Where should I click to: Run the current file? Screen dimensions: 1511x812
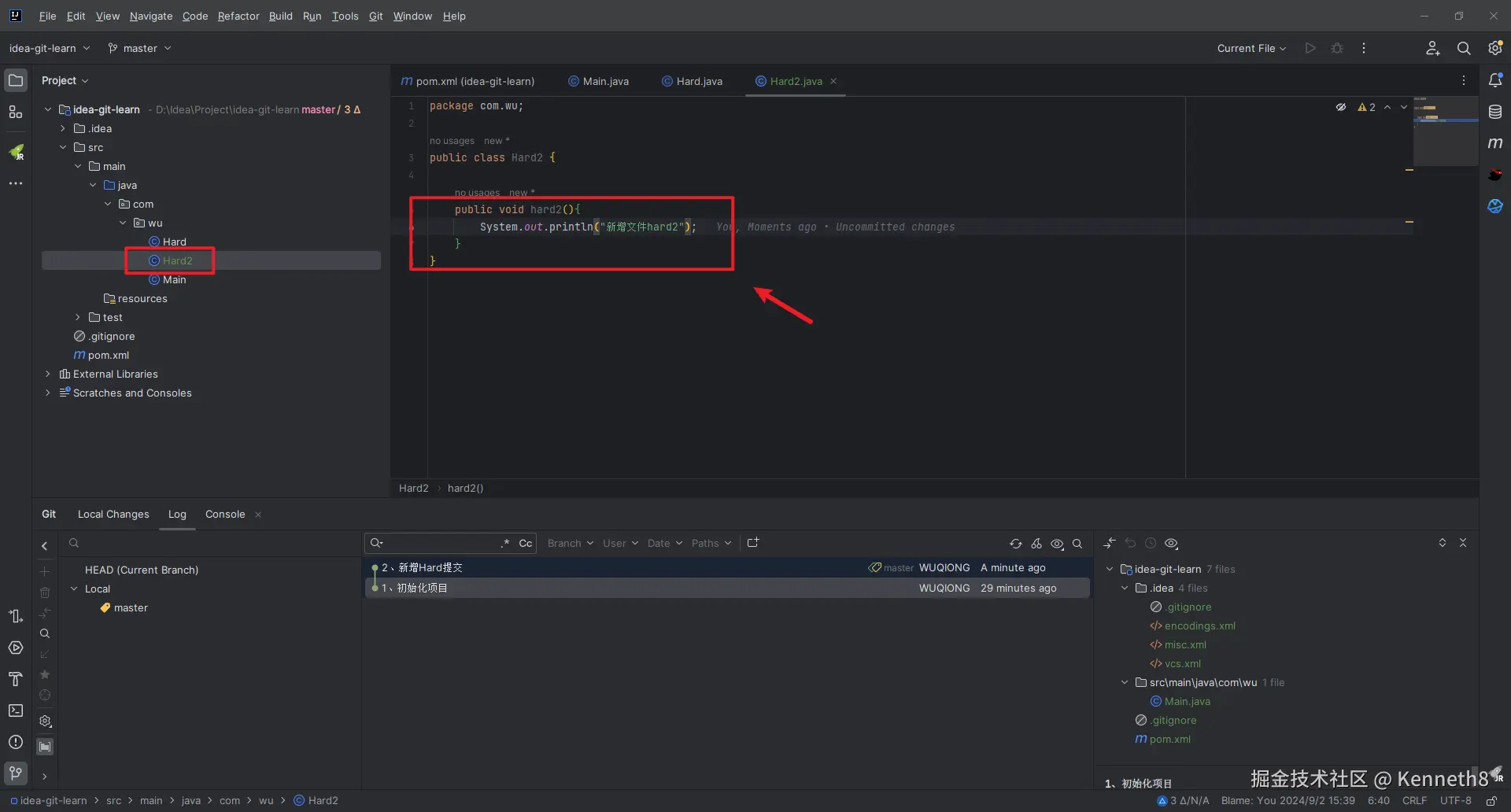(x=1310, y=48)
